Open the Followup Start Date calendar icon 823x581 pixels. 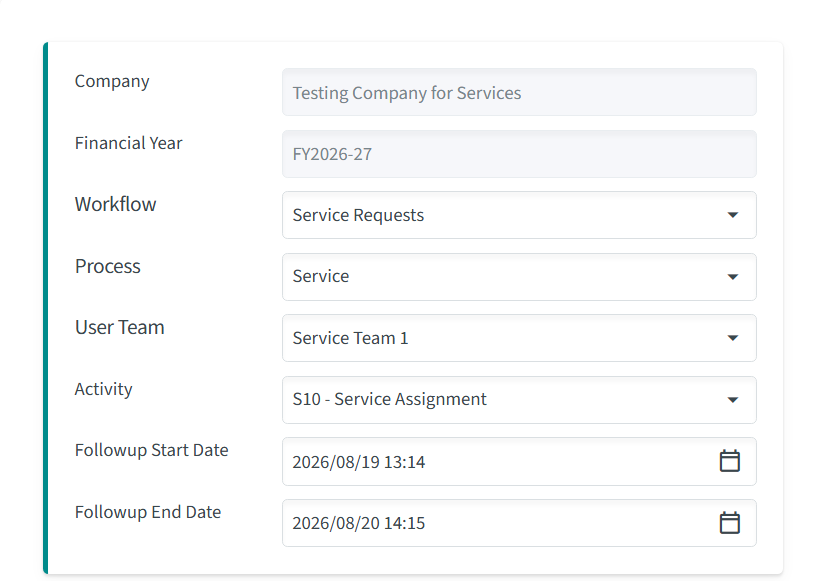[729, 461]
